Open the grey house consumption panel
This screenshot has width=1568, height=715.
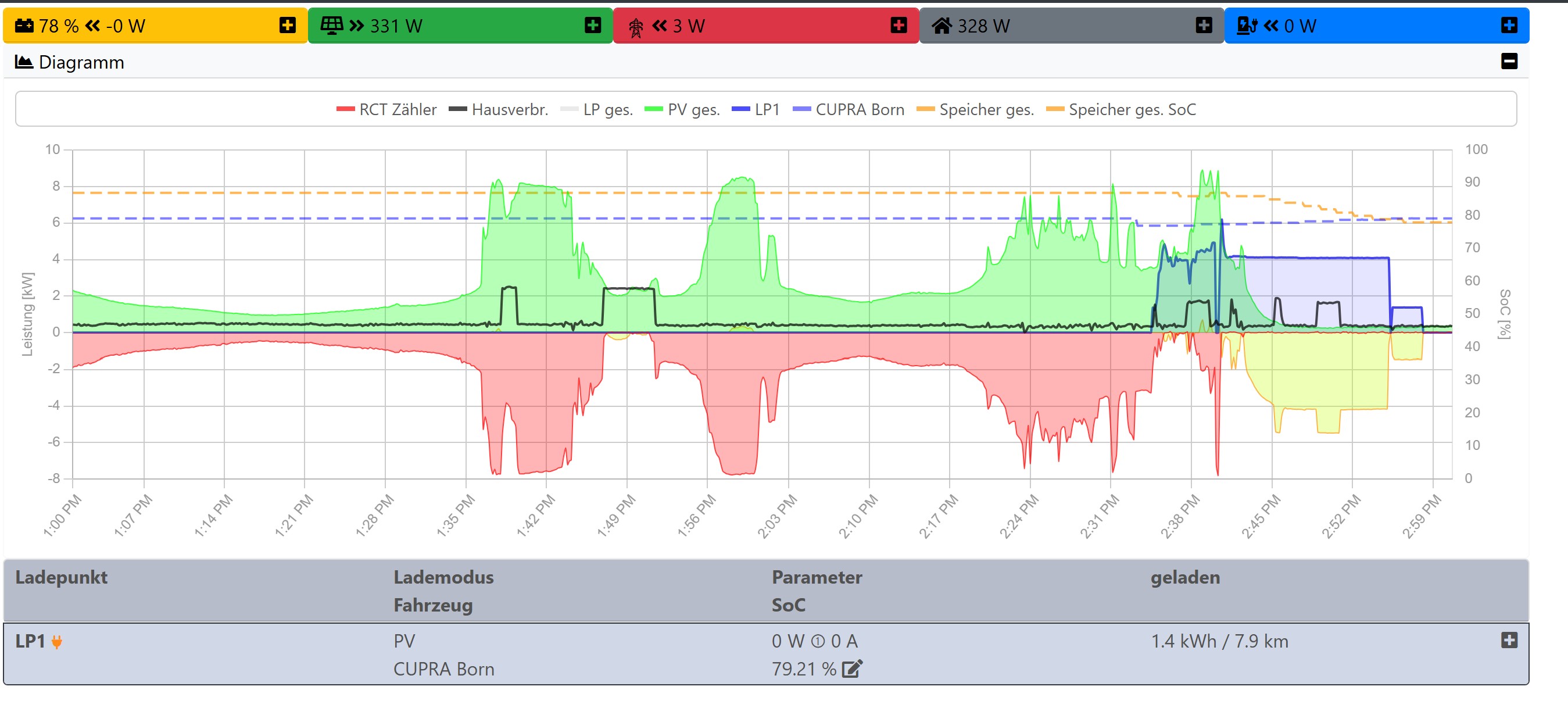(x=1204, y=26)
